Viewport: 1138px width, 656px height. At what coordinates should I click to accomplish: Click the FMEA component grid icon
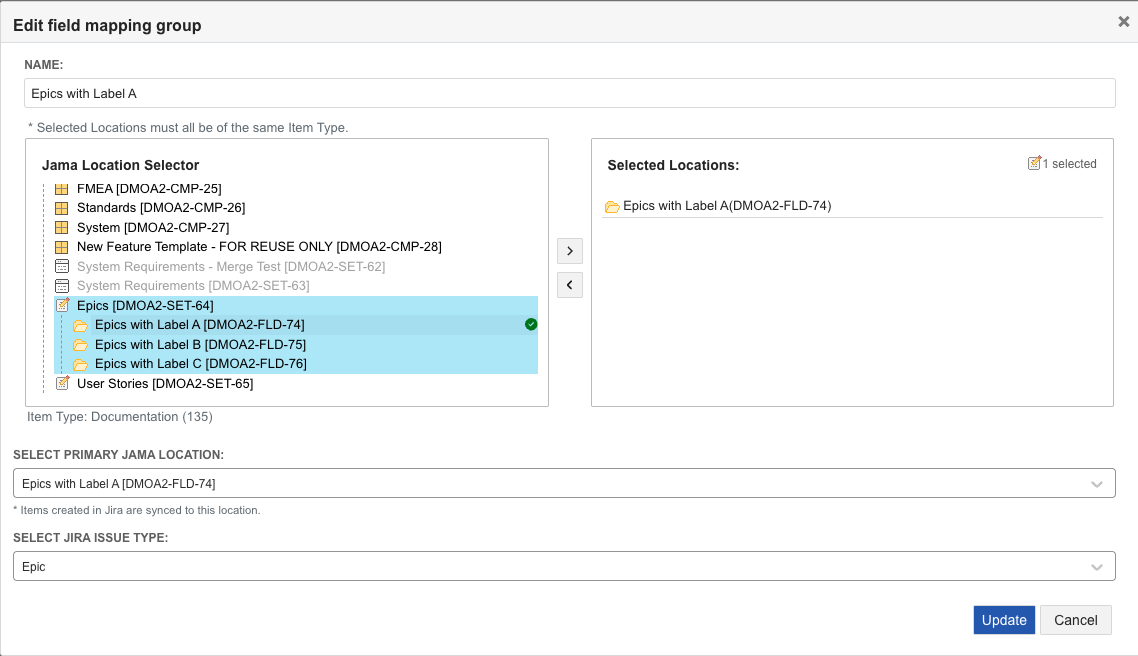tap(64, 188)
